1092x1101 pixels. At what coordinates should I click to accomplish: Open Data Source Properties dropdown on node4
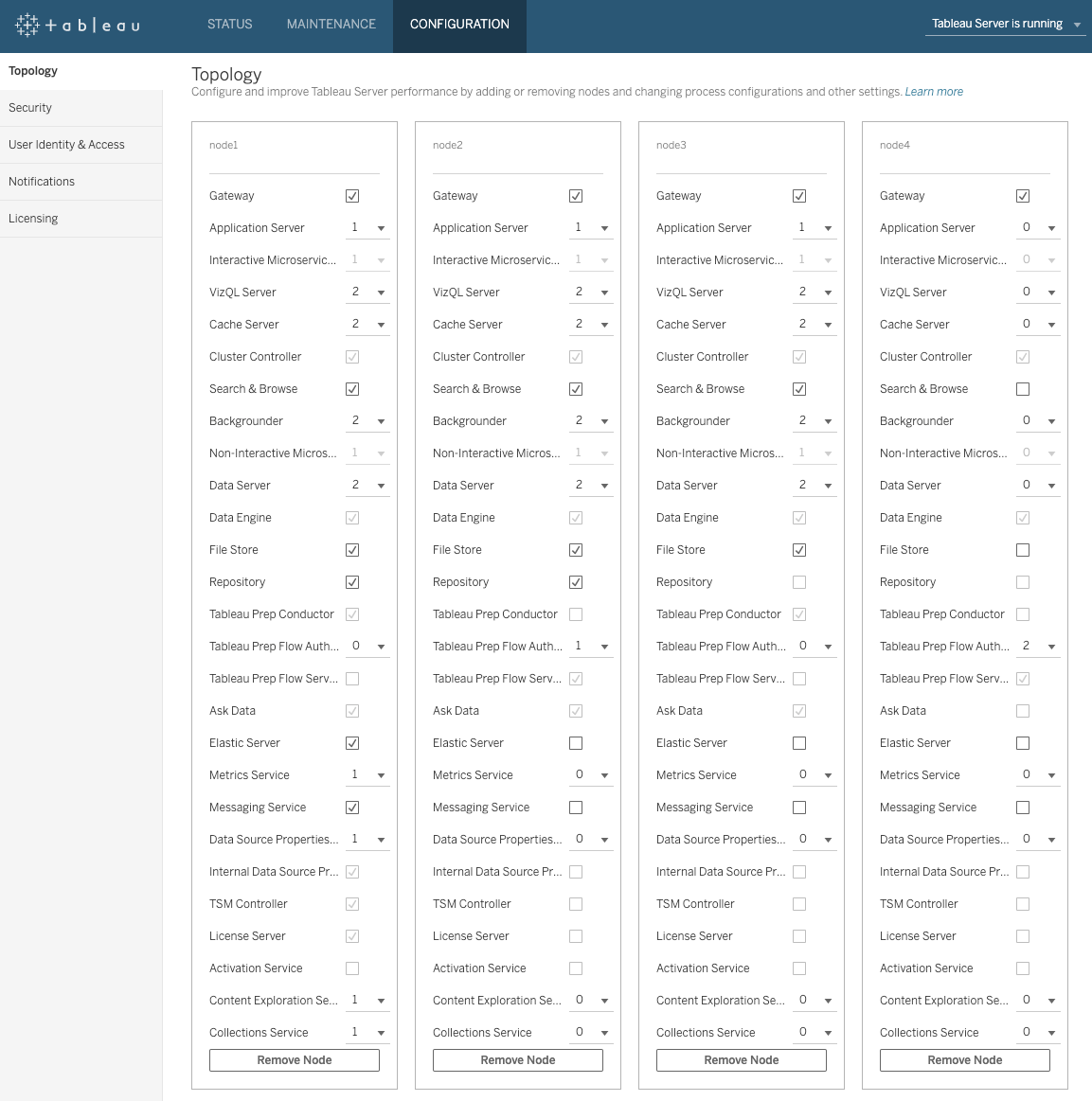point(1038,839)
